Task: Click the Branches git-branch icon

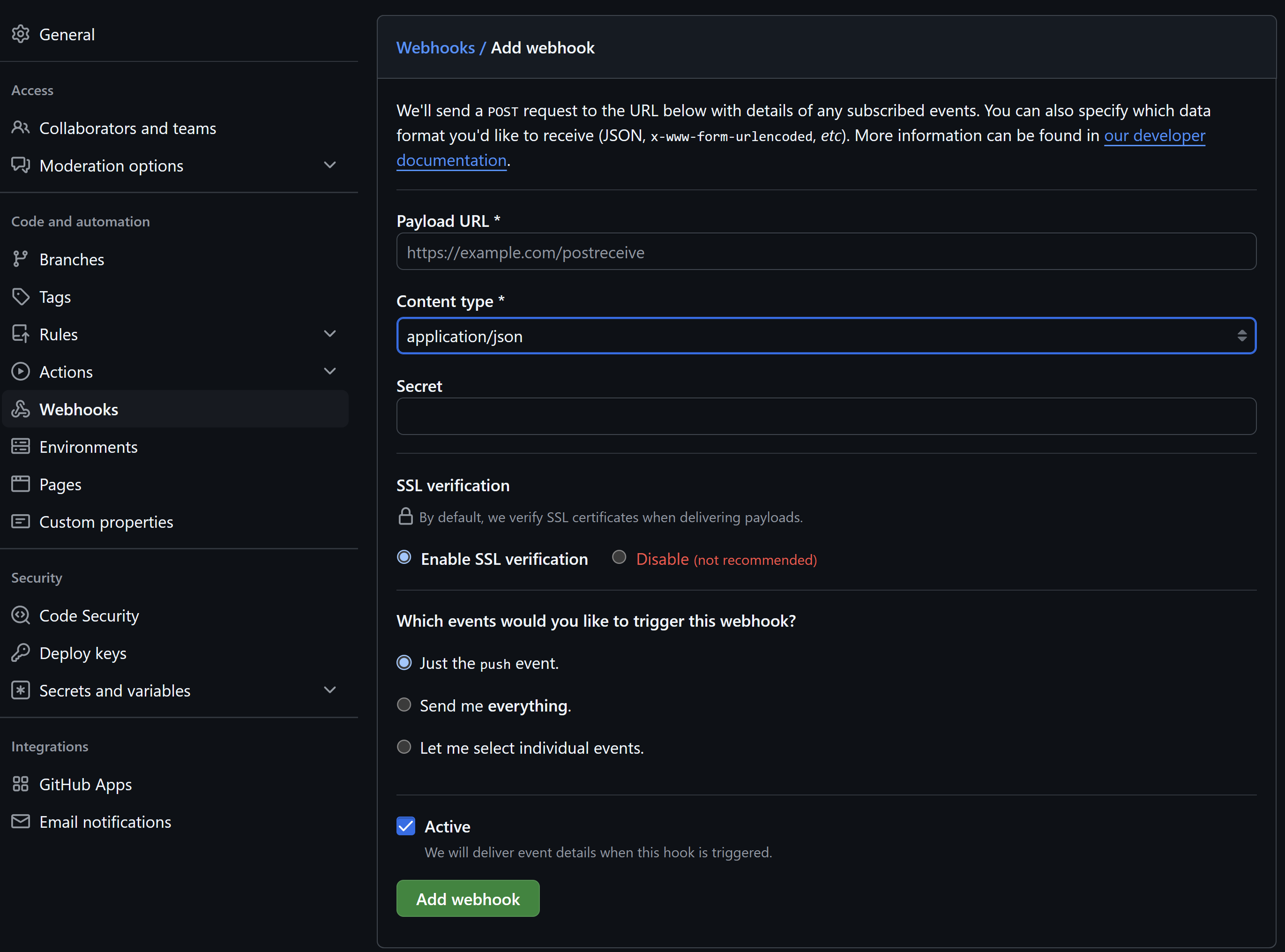Action: [21, 259]
